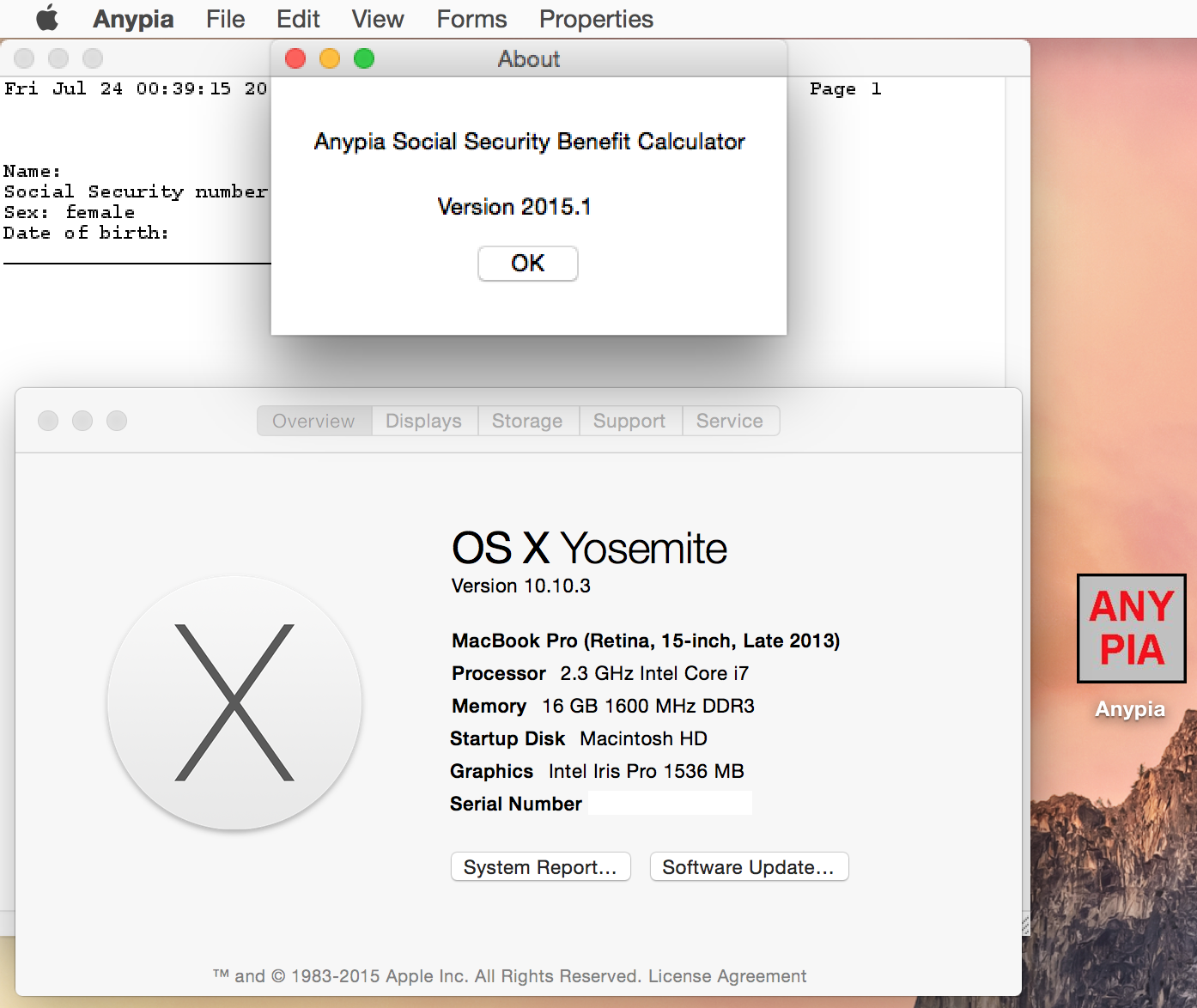Click the Version 10.10.3 text
The image size is (1197, 1008).
pos(521,586)
